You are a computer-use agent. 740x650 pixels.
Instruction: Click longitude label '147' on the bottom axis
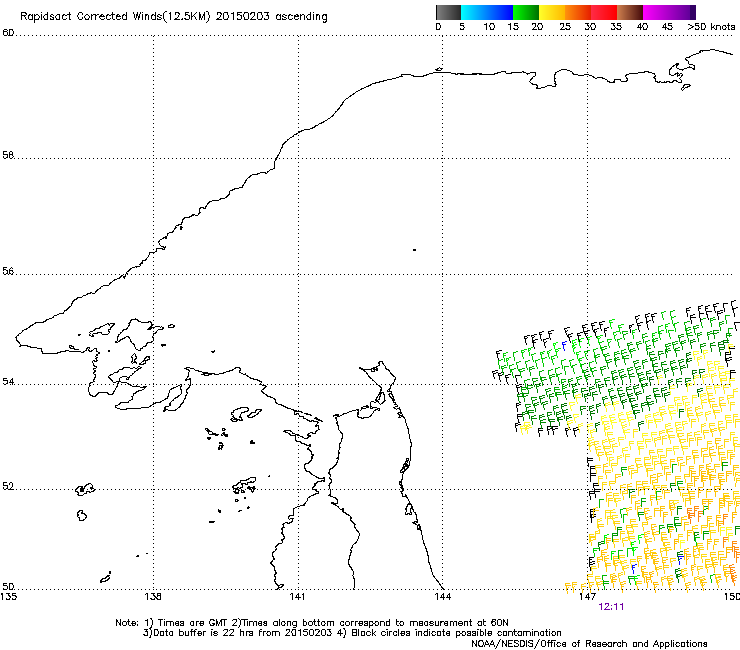[x=587, y=596]
